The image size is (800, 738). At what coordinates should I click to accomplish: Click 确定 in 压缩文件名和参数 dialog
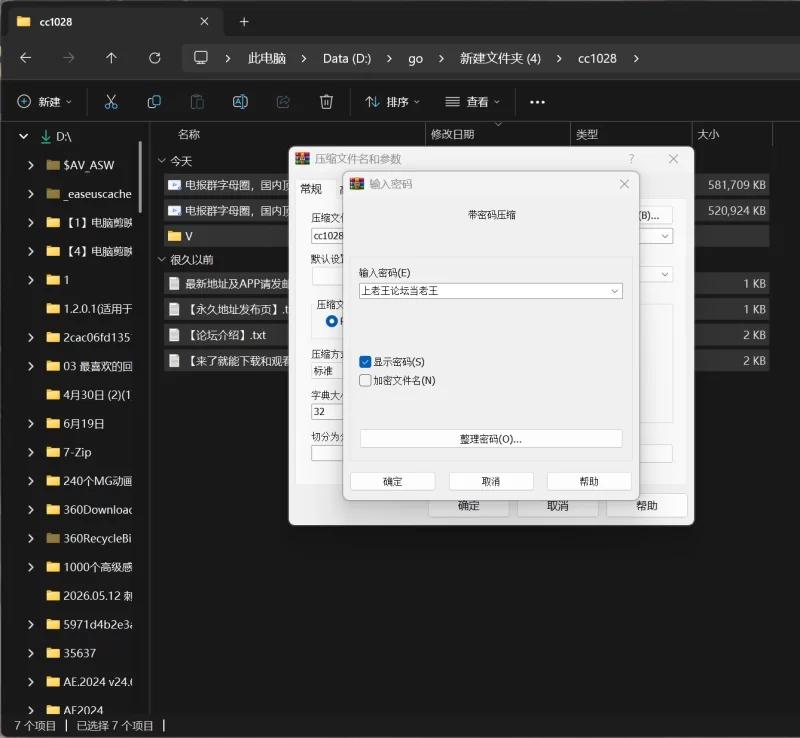[468, 507]
